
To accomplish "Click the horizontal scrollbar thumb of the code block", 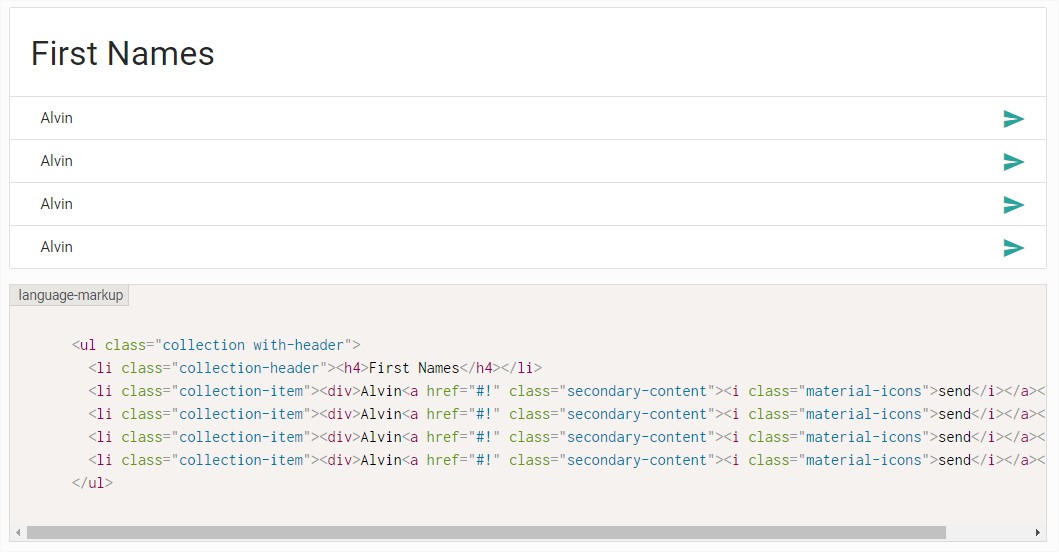I will (x=486, y=533).
